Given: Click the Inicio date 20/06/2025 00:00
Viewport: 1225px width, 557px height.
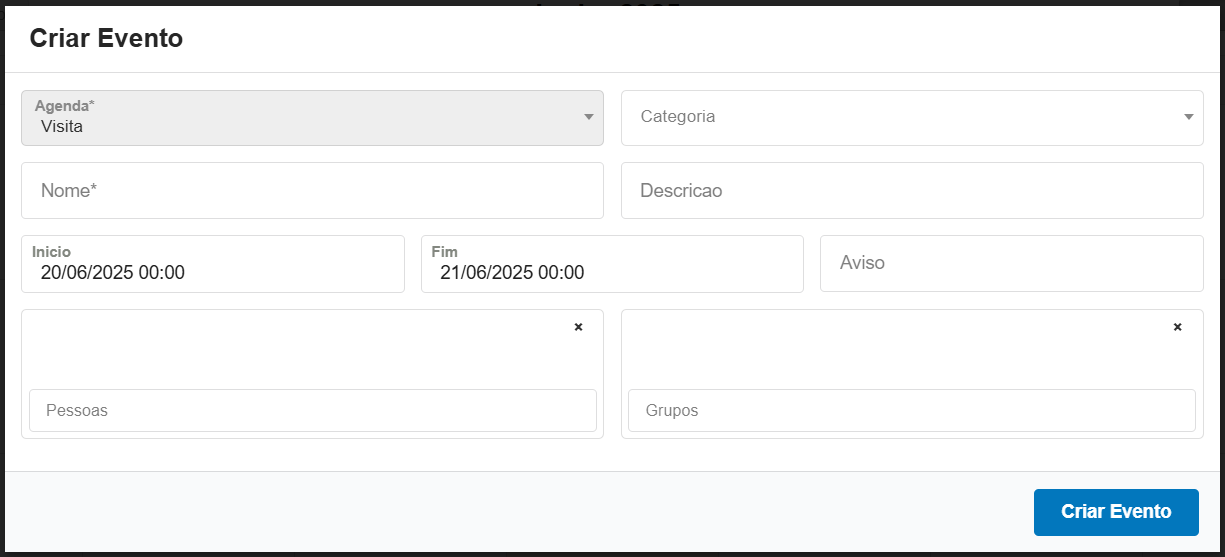Looking at the screenshot, I should (x=113, y=273).
